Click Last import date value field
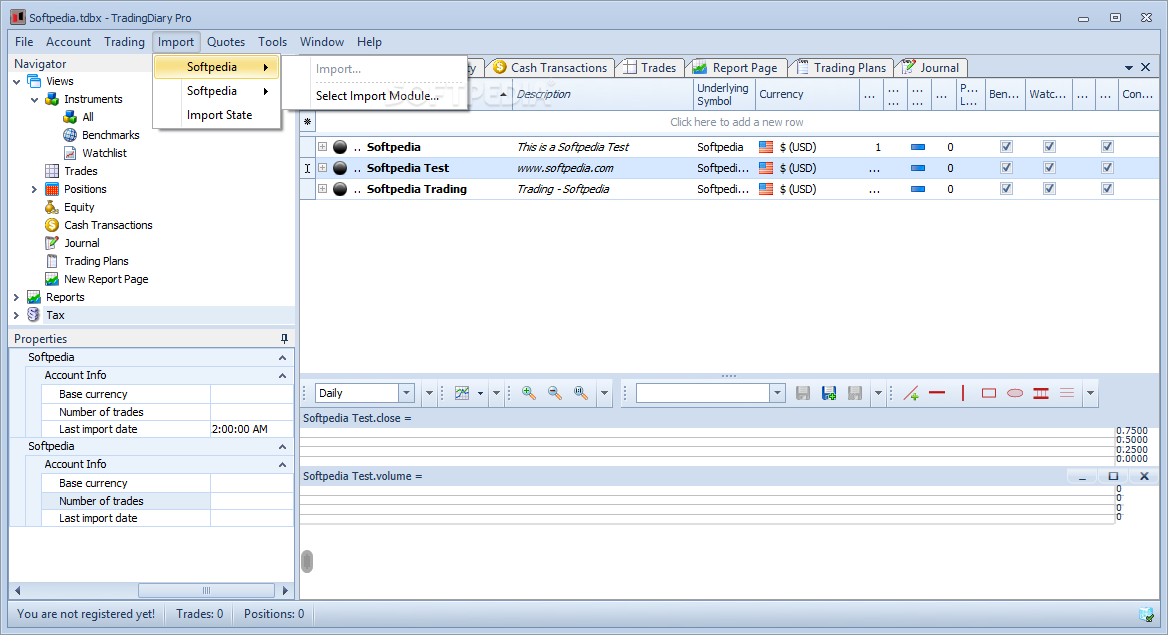The width and height of the screenshot is (1168, 635). tap(252, 429)
